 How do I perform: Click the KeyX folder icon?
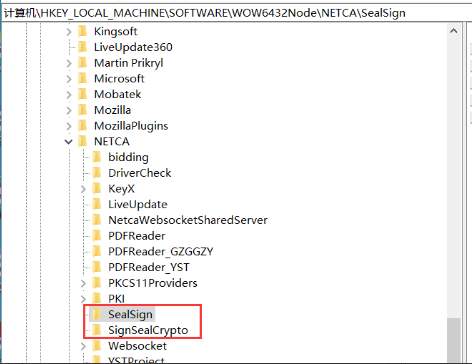pyautogui.click(x=97, y=189)
